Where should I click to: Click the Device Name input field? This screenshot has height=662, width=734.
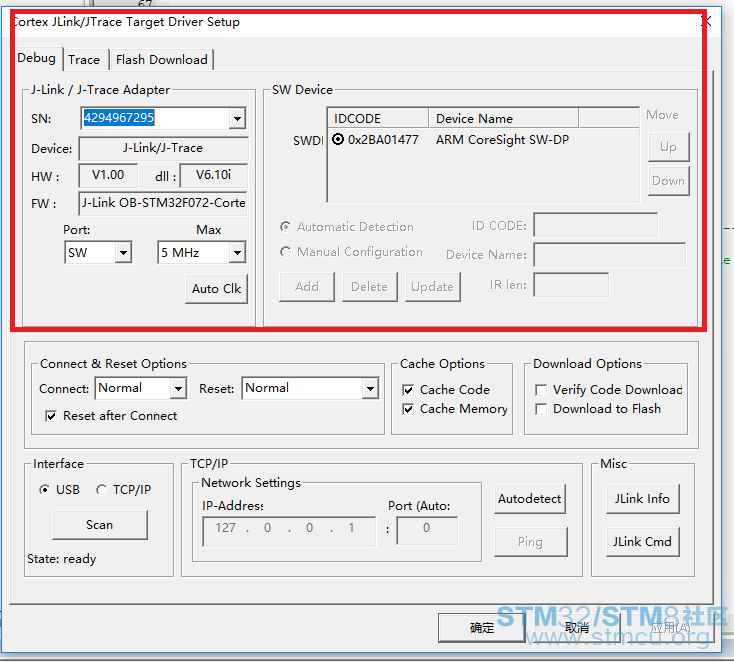click(609, 255)
